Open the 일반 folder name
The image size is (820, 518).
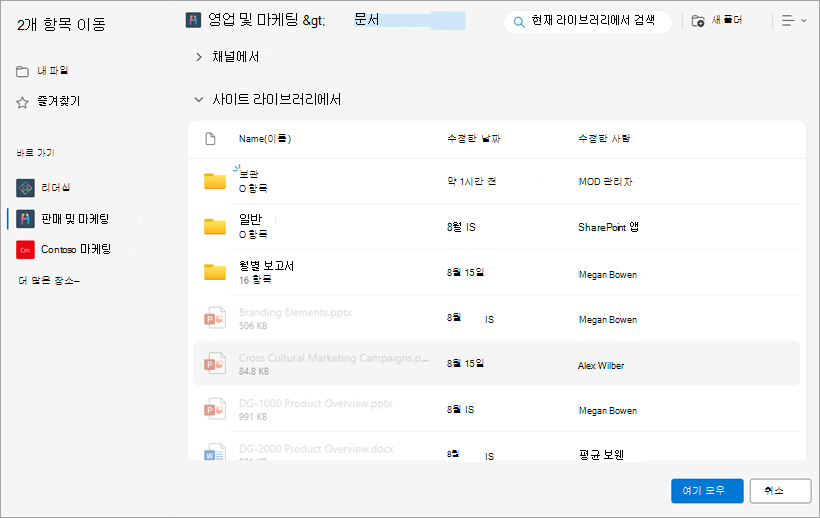click(x=250, y=220)
